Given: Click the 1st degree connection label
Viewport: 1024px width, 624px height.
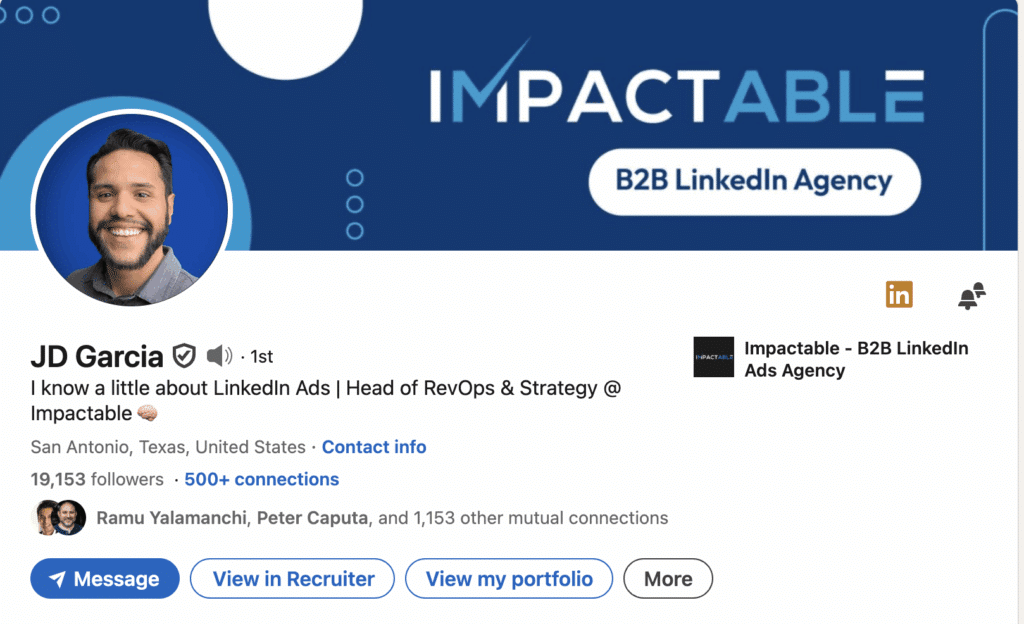Looking at the screenshot, I should [x=261, y=357].
